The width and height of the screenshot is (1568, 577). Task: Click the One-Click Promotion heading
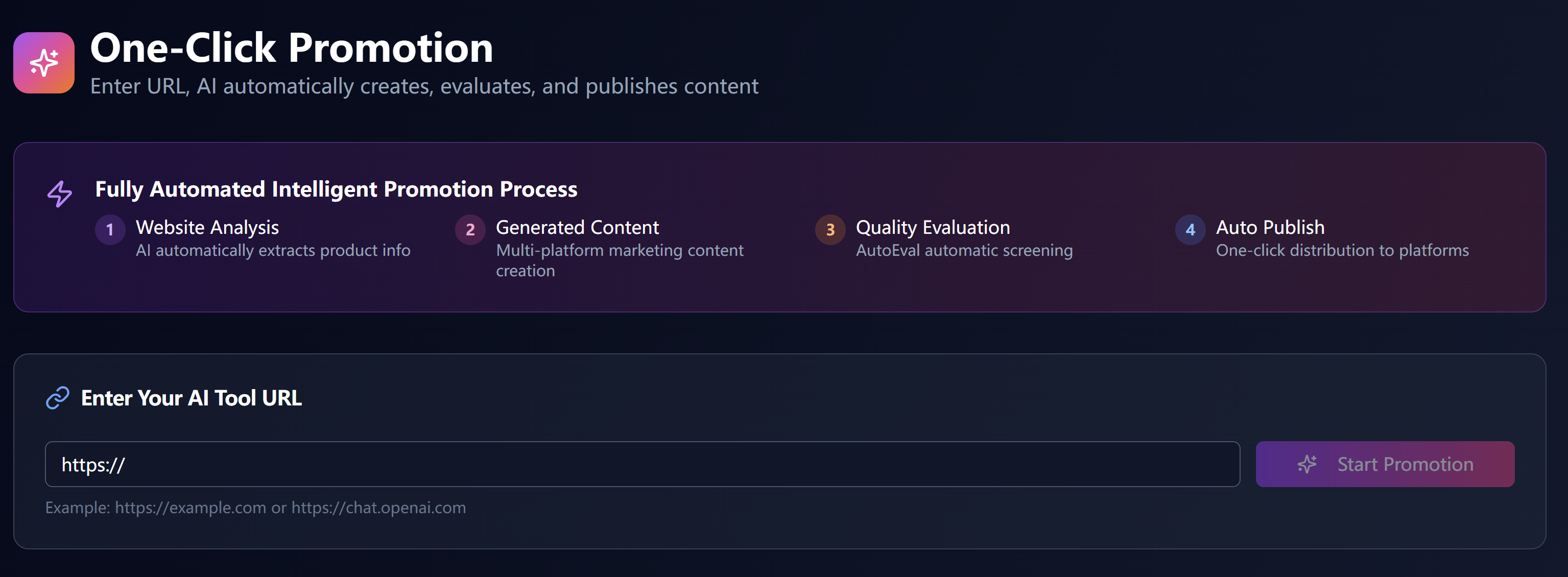tap(292, 47)
